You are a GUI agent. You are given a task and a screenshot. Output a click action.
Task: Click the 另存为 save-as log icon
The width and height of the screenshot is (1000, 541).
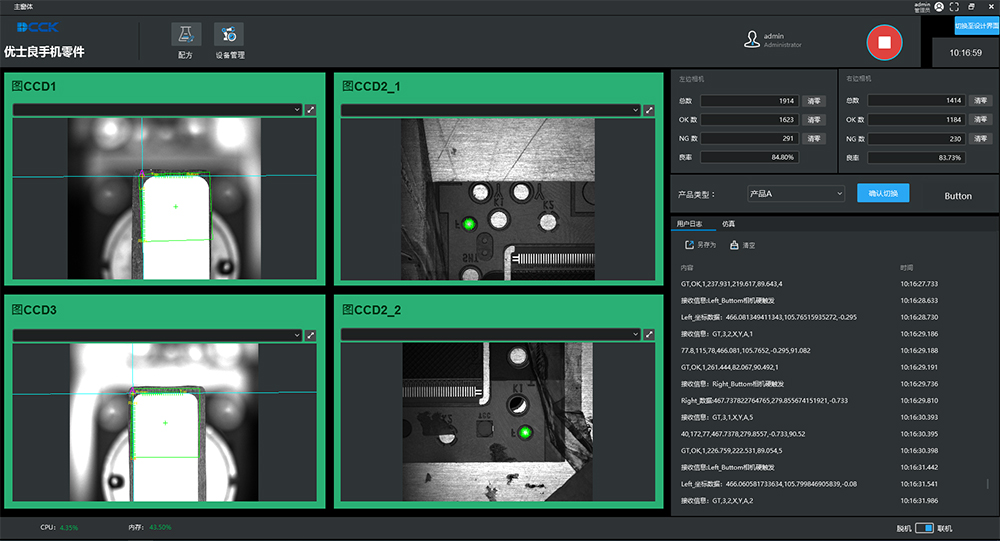[690, 245]
